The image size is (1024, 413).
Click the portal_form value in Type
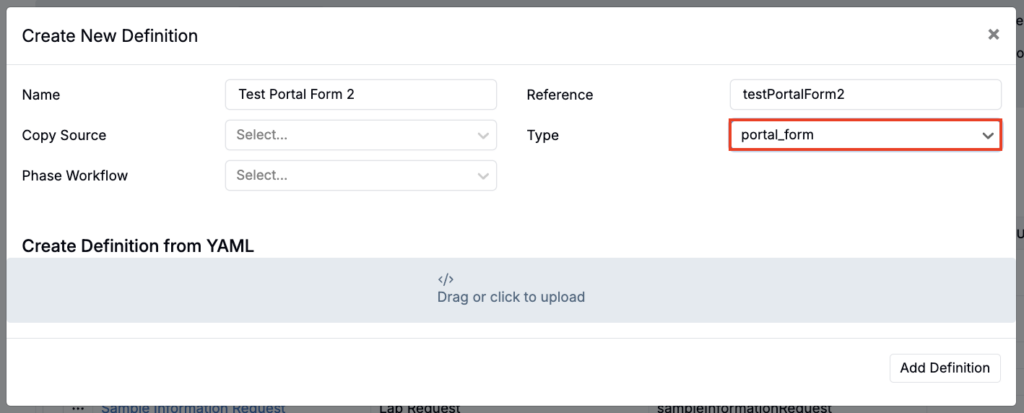click(x=777, y=135)
